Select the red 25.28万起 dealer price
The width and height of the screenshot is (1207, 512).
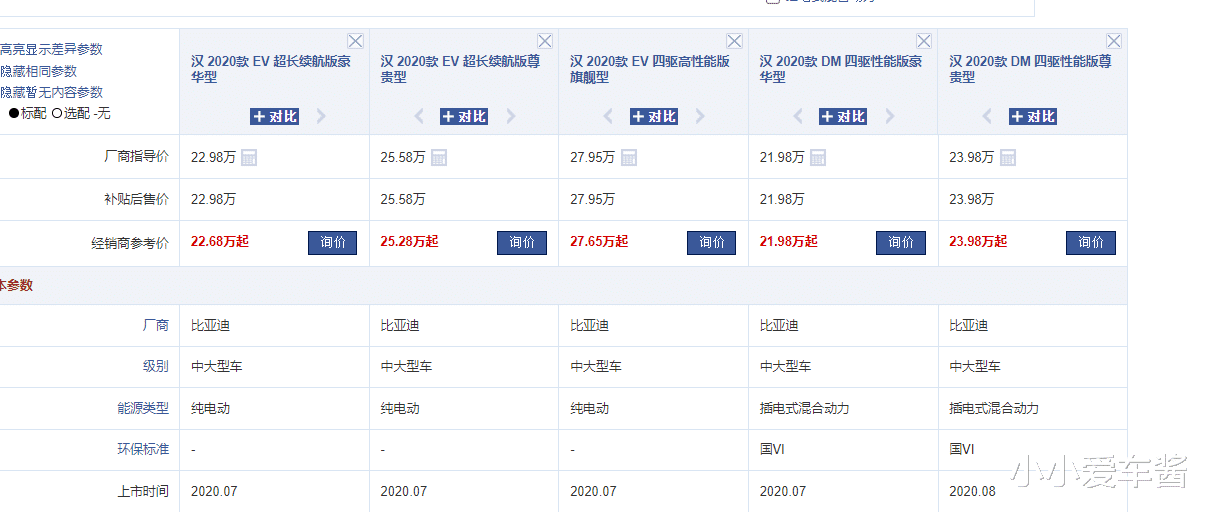pyautogui.click(x=409, y=241)
